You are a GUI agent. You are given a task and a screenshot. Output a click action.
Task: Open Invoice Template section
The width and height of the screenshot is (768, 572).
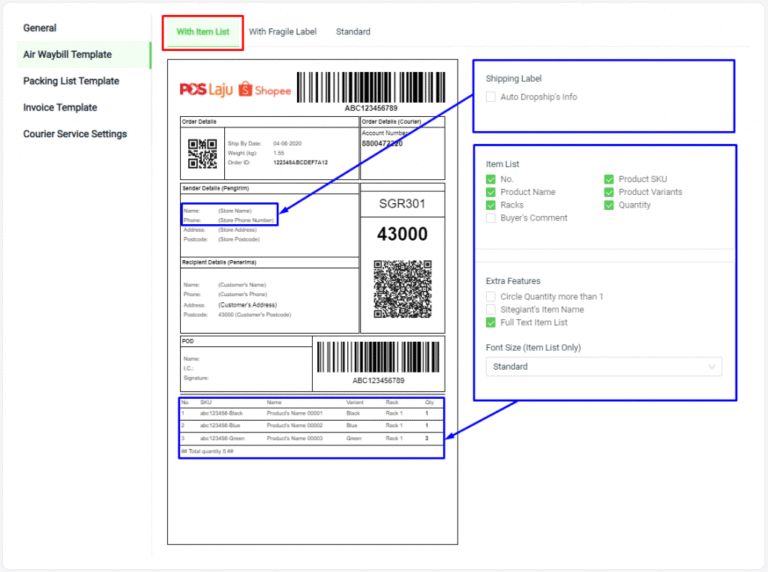(x=60, y=107)
